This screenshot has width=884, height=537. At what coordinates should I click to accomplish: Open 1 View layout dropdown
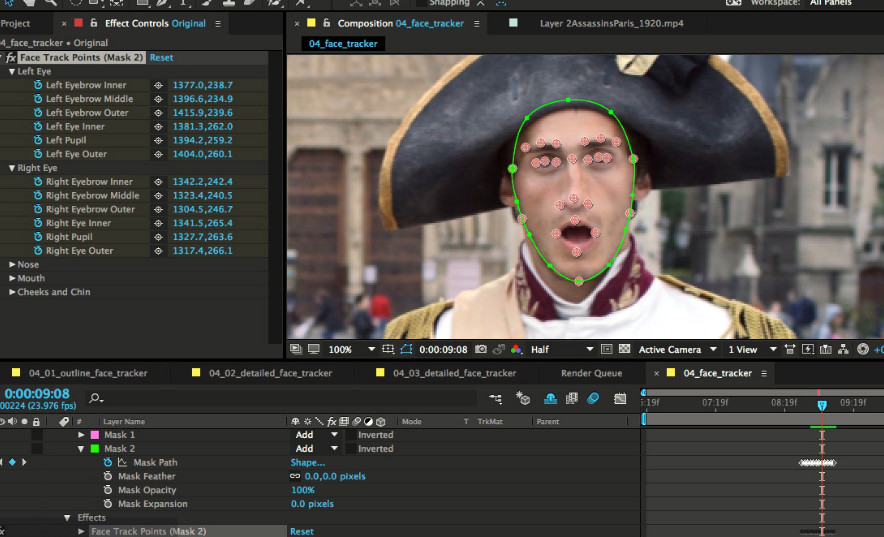pyautogui.click(x=752, y=349)
